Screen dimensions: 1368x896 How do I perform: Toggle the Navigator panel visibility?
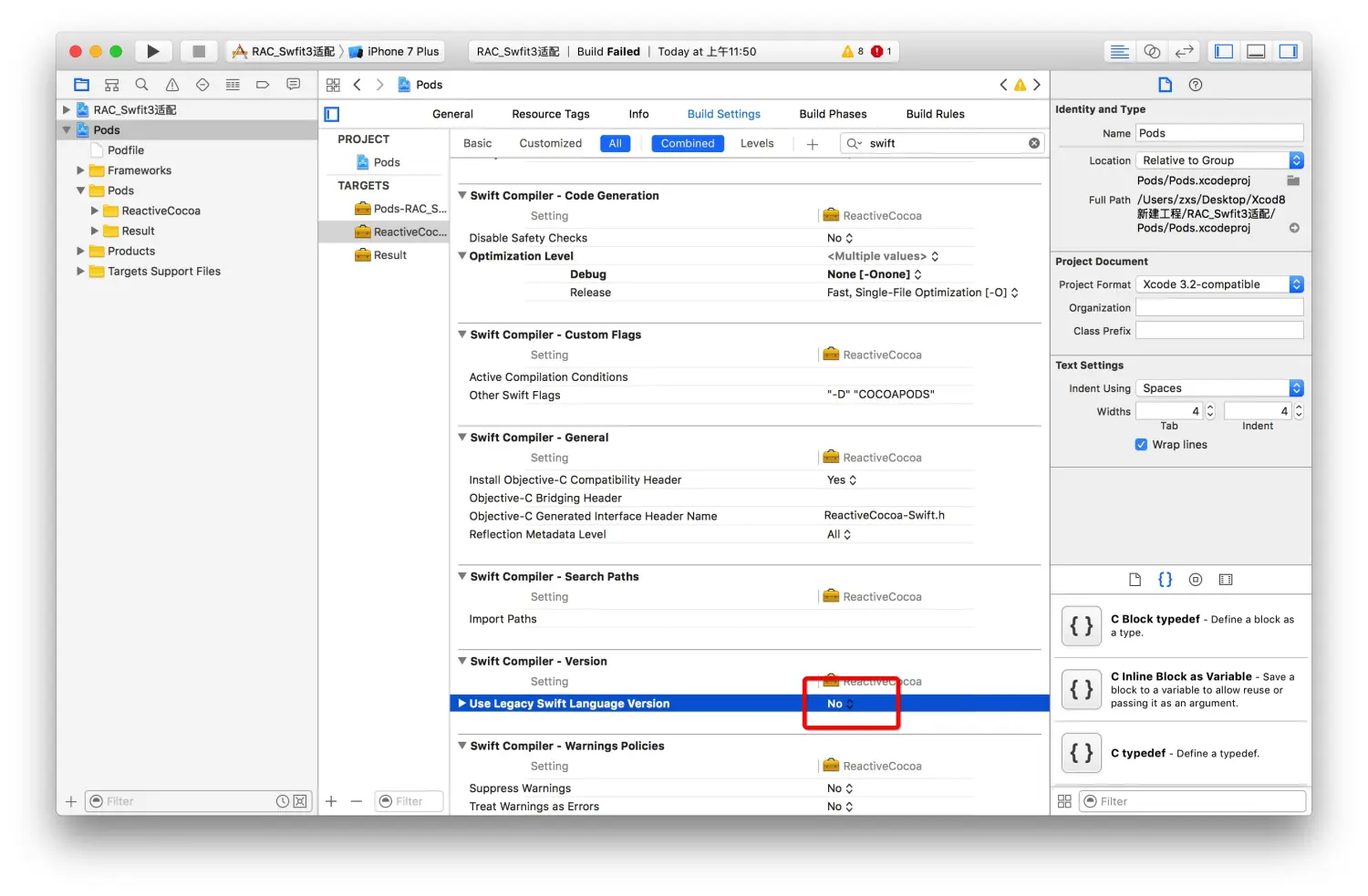[1224, 52]
